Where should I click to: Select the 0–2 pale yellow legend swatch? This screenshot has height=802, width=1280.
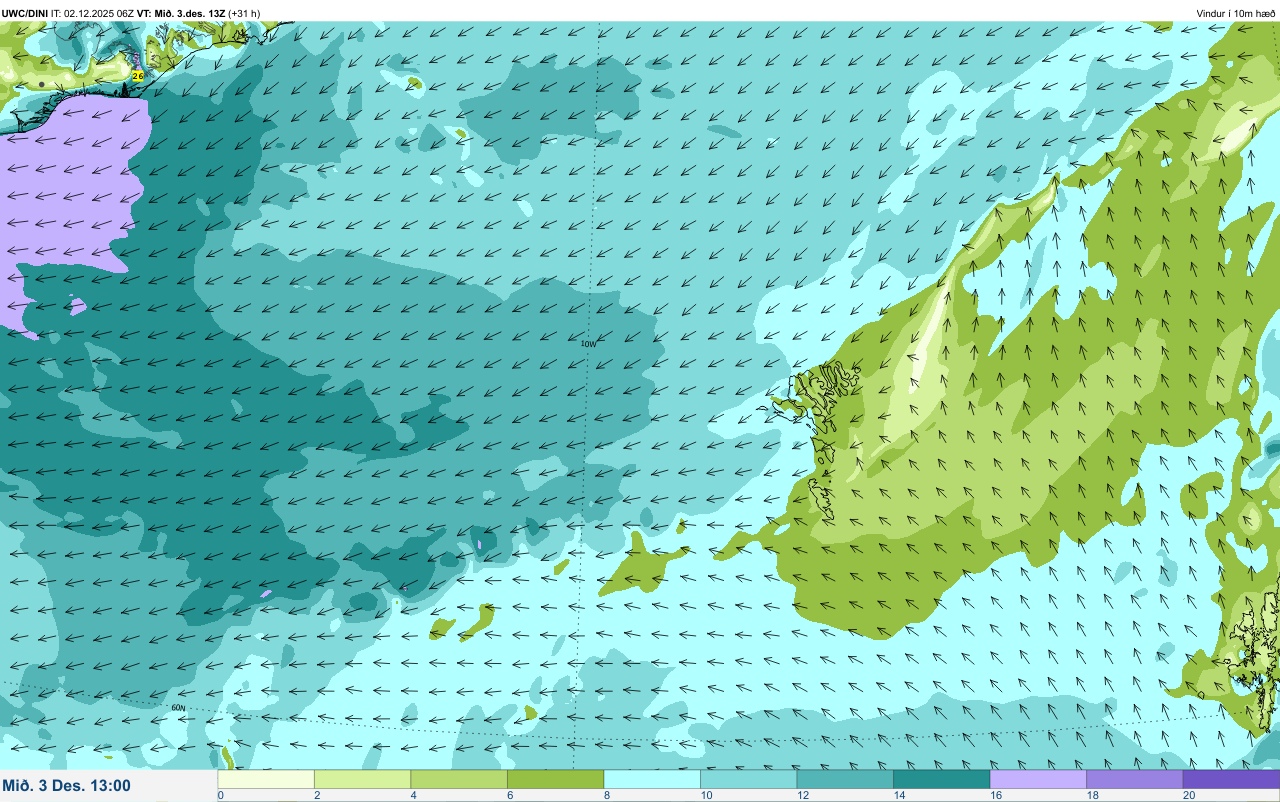pyautogui.click(x=266, y=779)
